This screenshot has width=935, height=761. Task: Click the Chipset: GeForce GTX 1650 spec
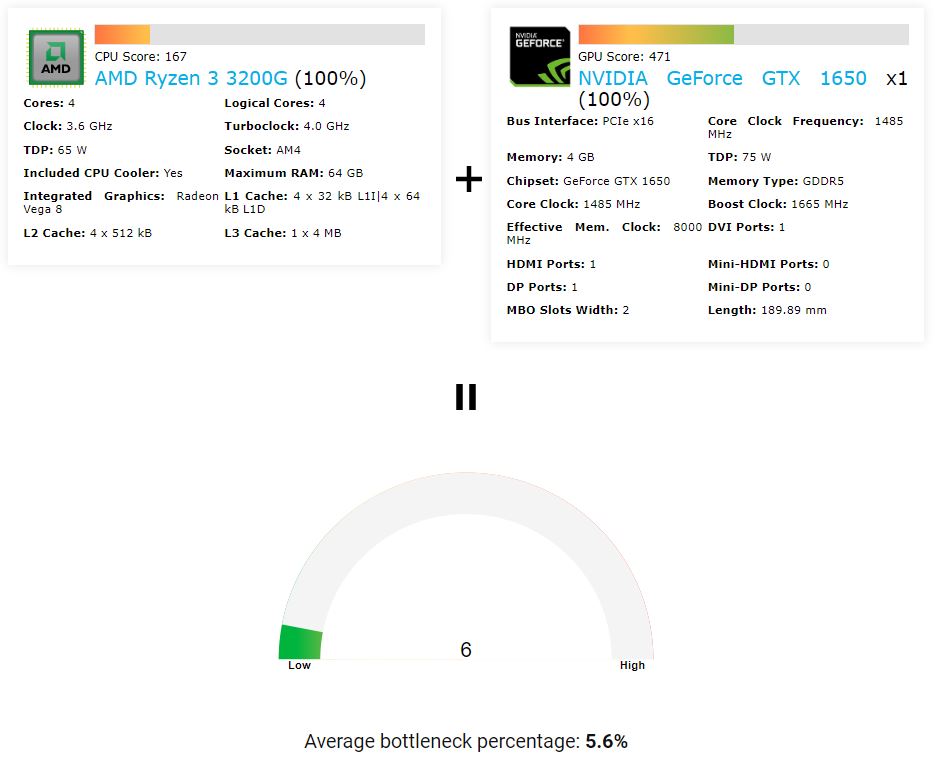tap(589, 181)
